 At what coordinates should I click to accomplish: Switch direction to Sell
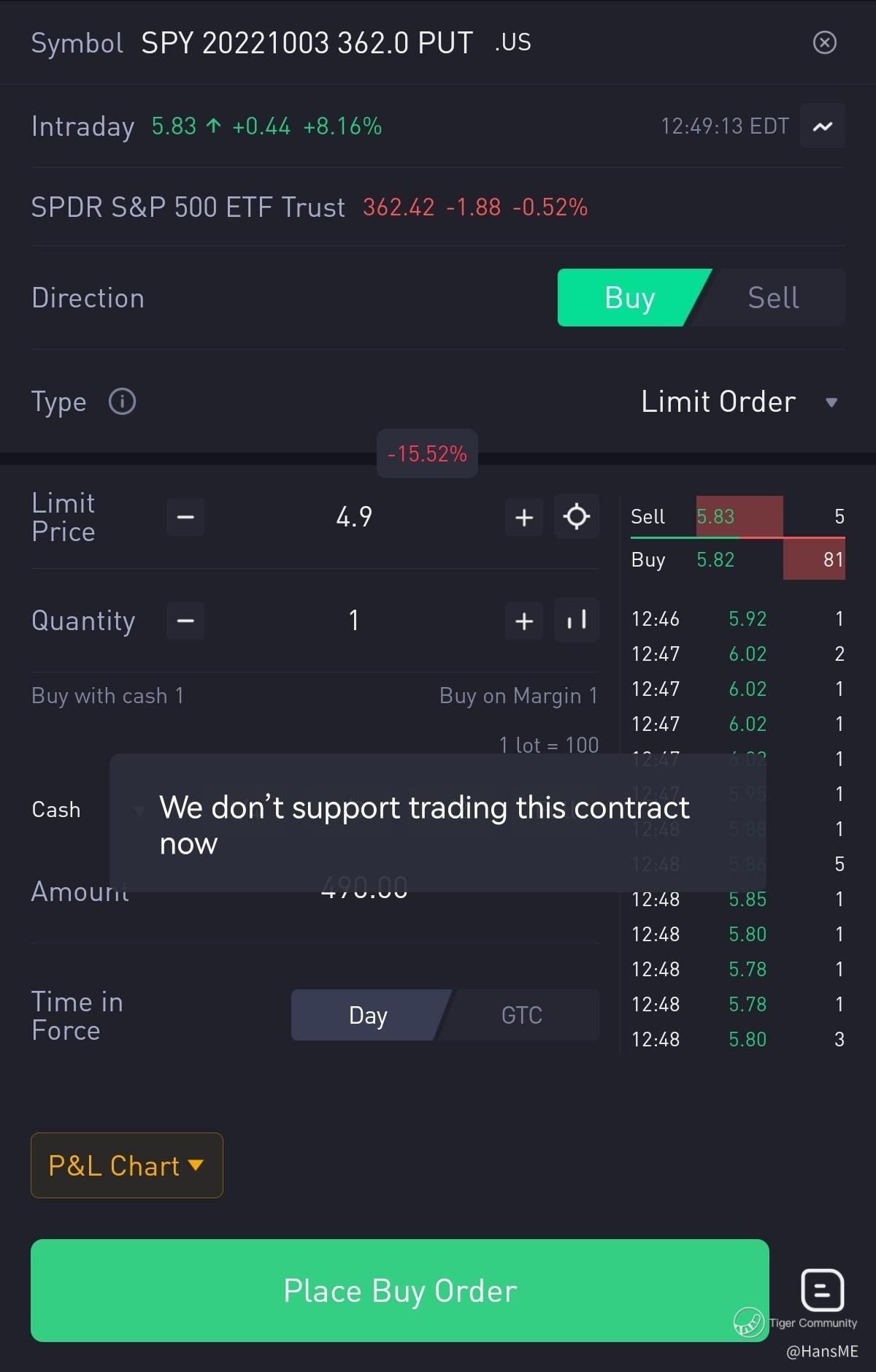[x=773, y=298]
